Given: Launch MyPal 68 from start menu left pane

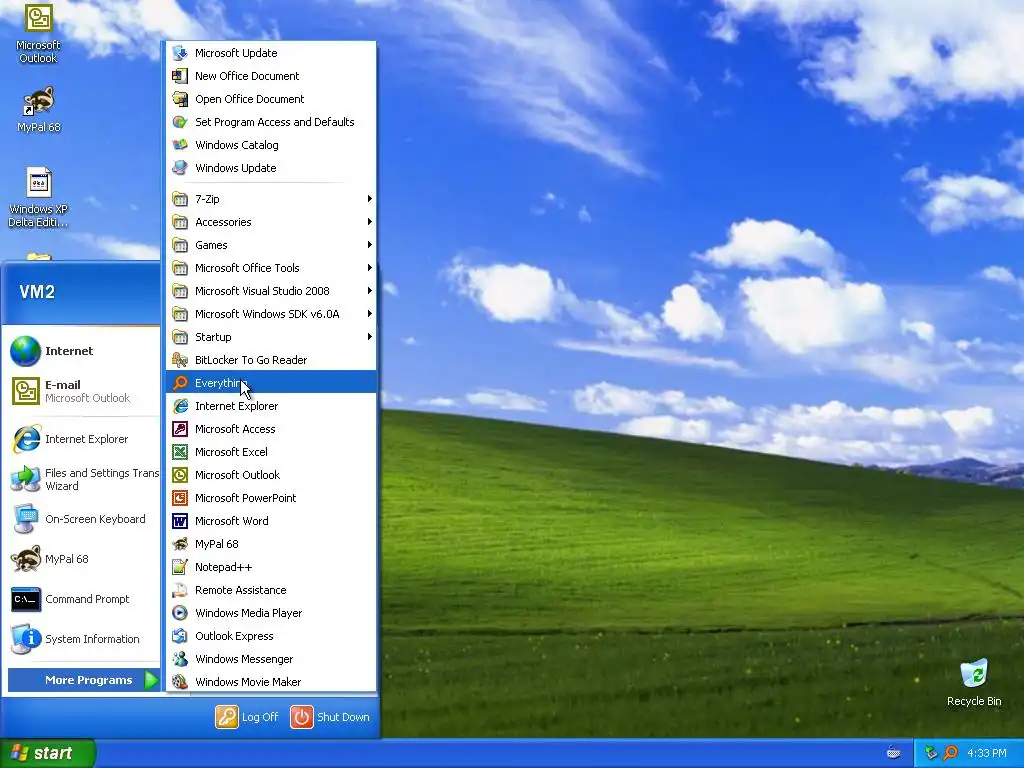Looking at the screenshot, I should click(x=82, y=559).
